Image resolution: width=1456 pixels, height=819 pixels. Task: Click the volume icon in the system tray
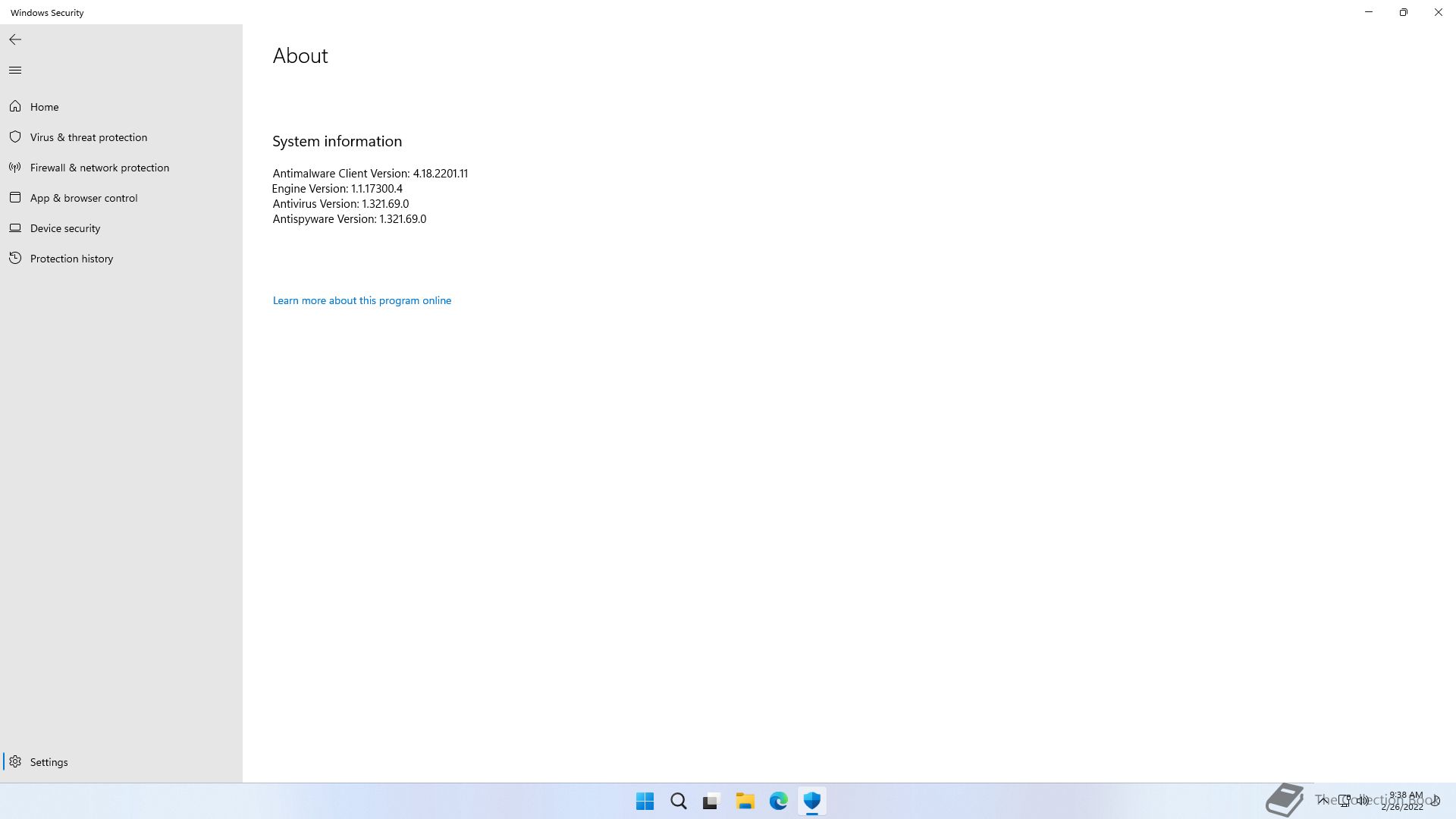(1363, 801)
